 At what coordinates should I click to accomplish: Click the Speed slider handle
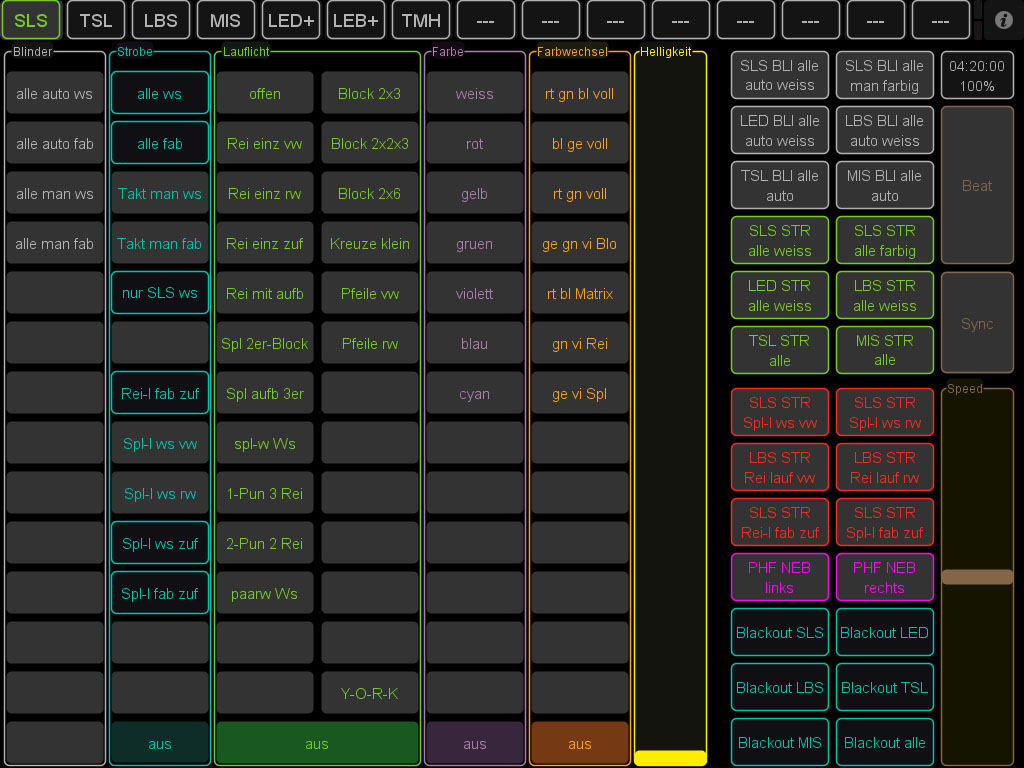[977, 576]
